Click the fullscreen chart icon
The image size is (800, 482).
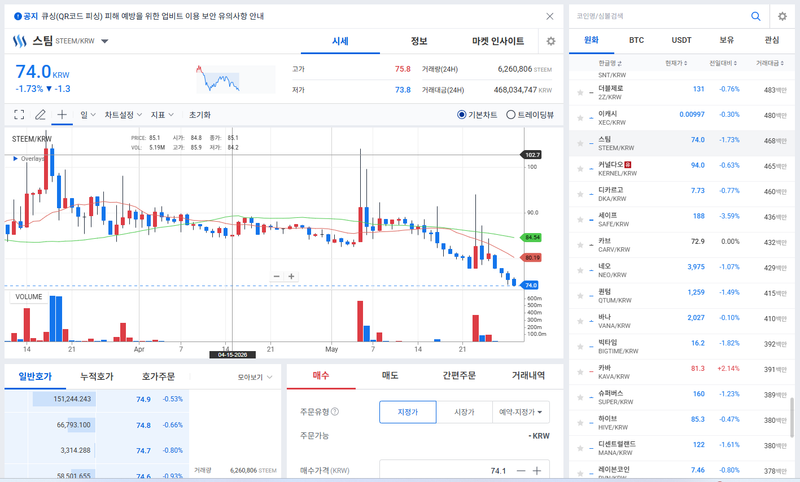coord(19,115)
